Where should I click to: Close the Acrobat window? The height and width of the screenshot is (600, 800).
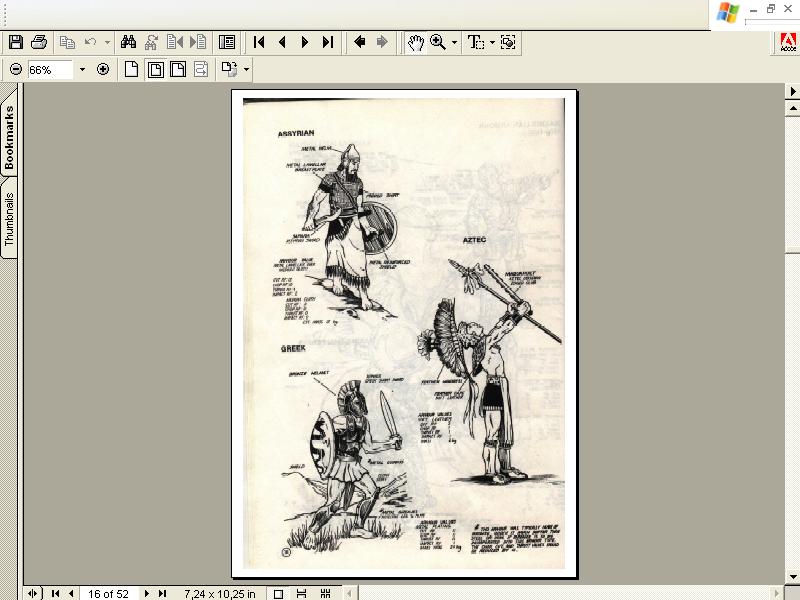(788, 9)
